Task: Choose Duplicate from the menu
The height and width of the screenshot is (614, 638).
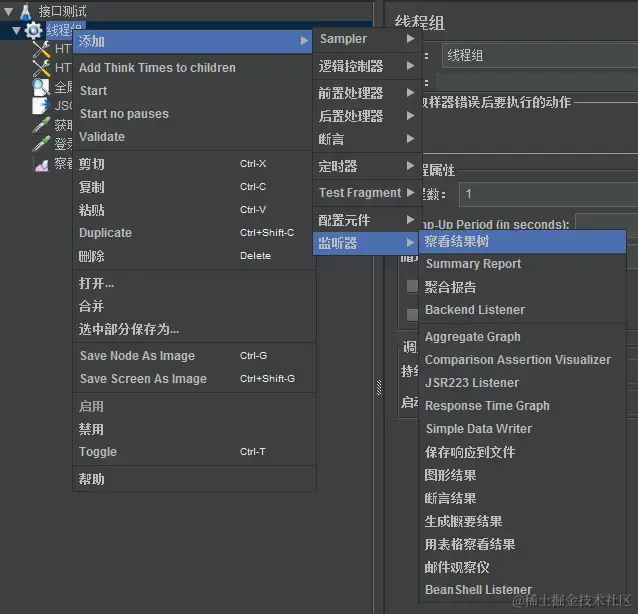Action: pos(194,233)
